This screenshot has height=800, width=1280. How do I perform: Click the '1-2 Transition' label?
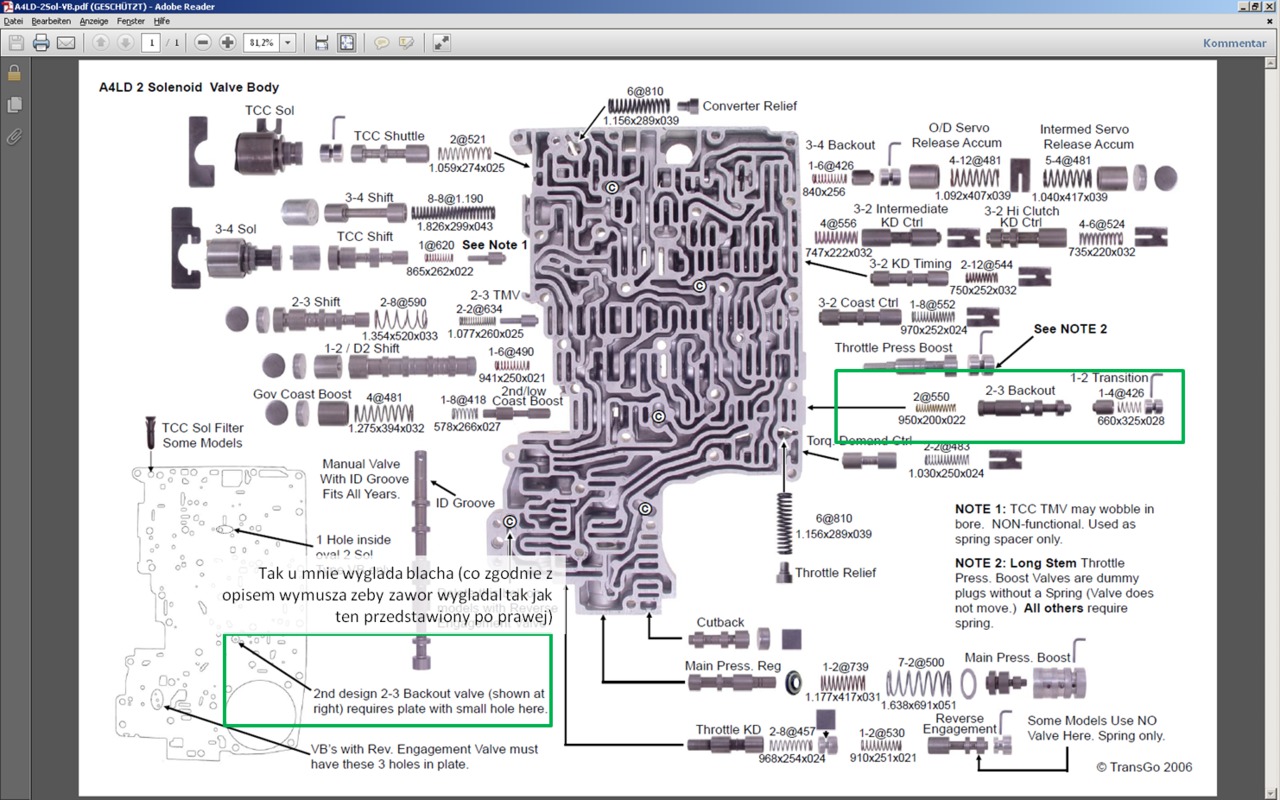pos(1109,378)
